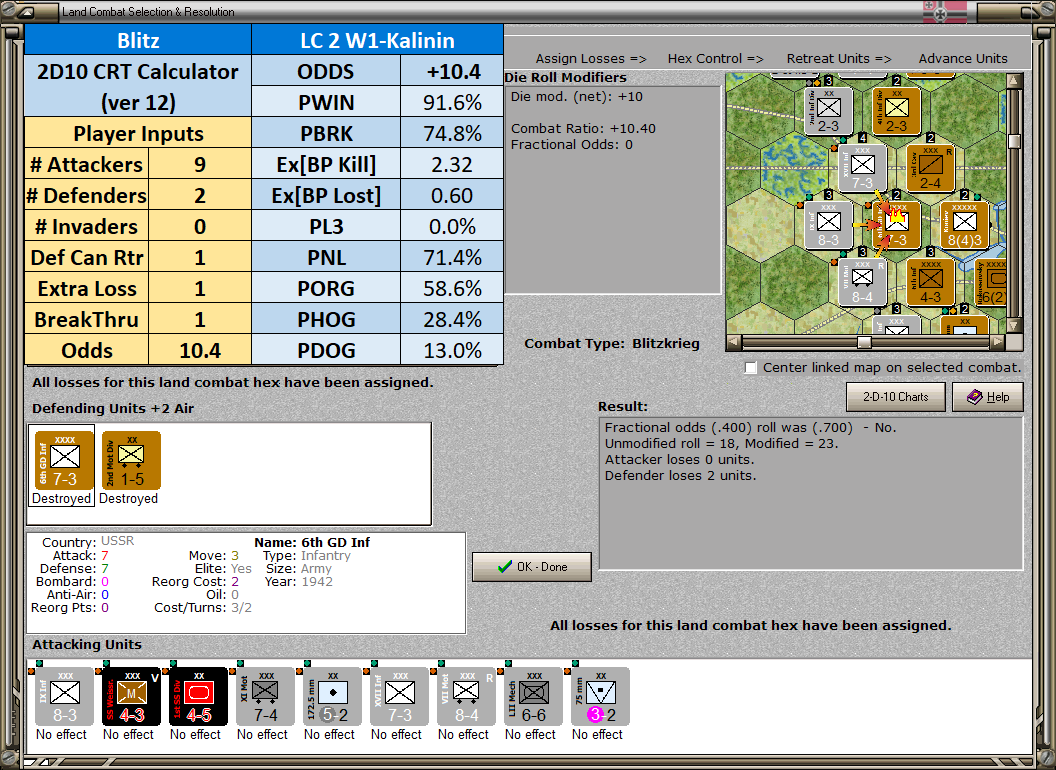Click the PWIN value 91.6%
Screen dimensions: 1056x770
[452, 102]
